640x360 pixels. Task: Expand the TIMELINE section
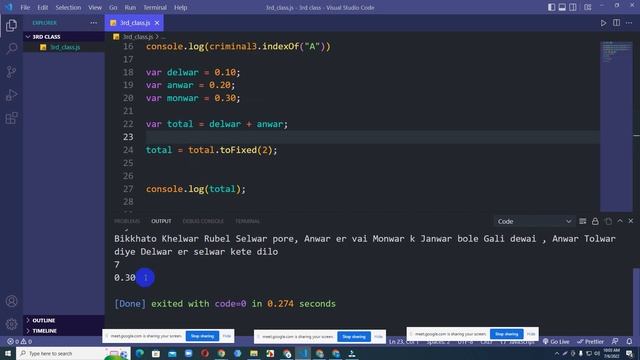click(64, 331)
